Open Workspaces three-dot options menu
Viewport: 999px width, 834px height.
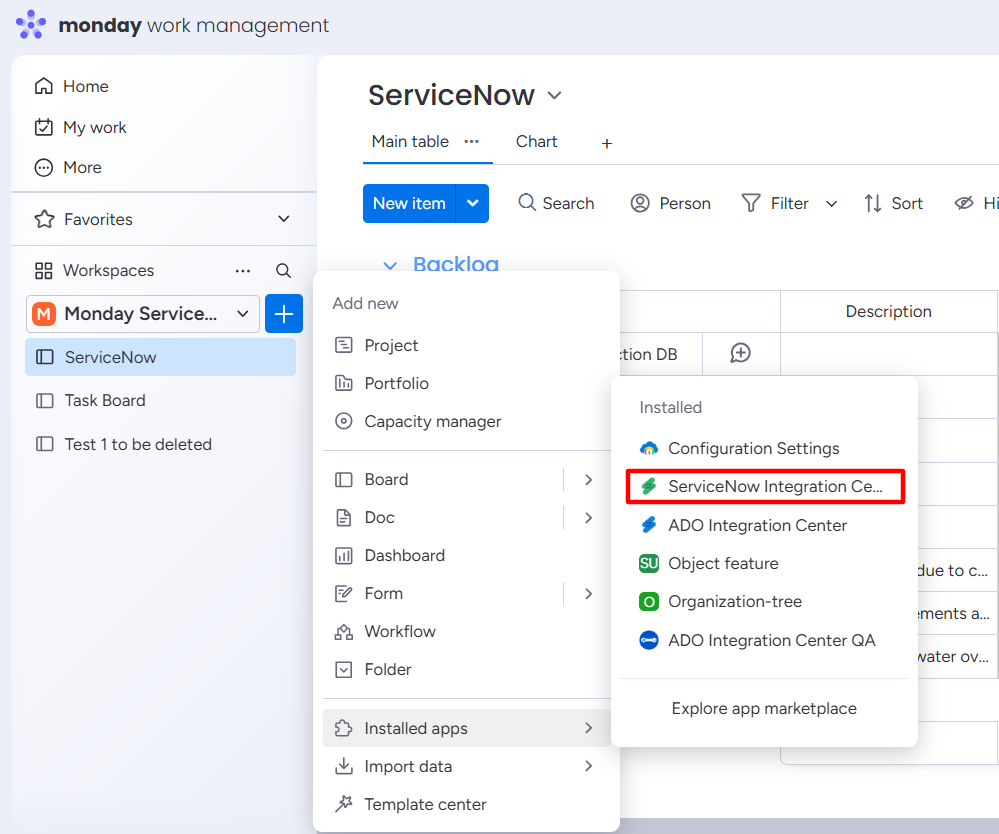pos(243,271)
